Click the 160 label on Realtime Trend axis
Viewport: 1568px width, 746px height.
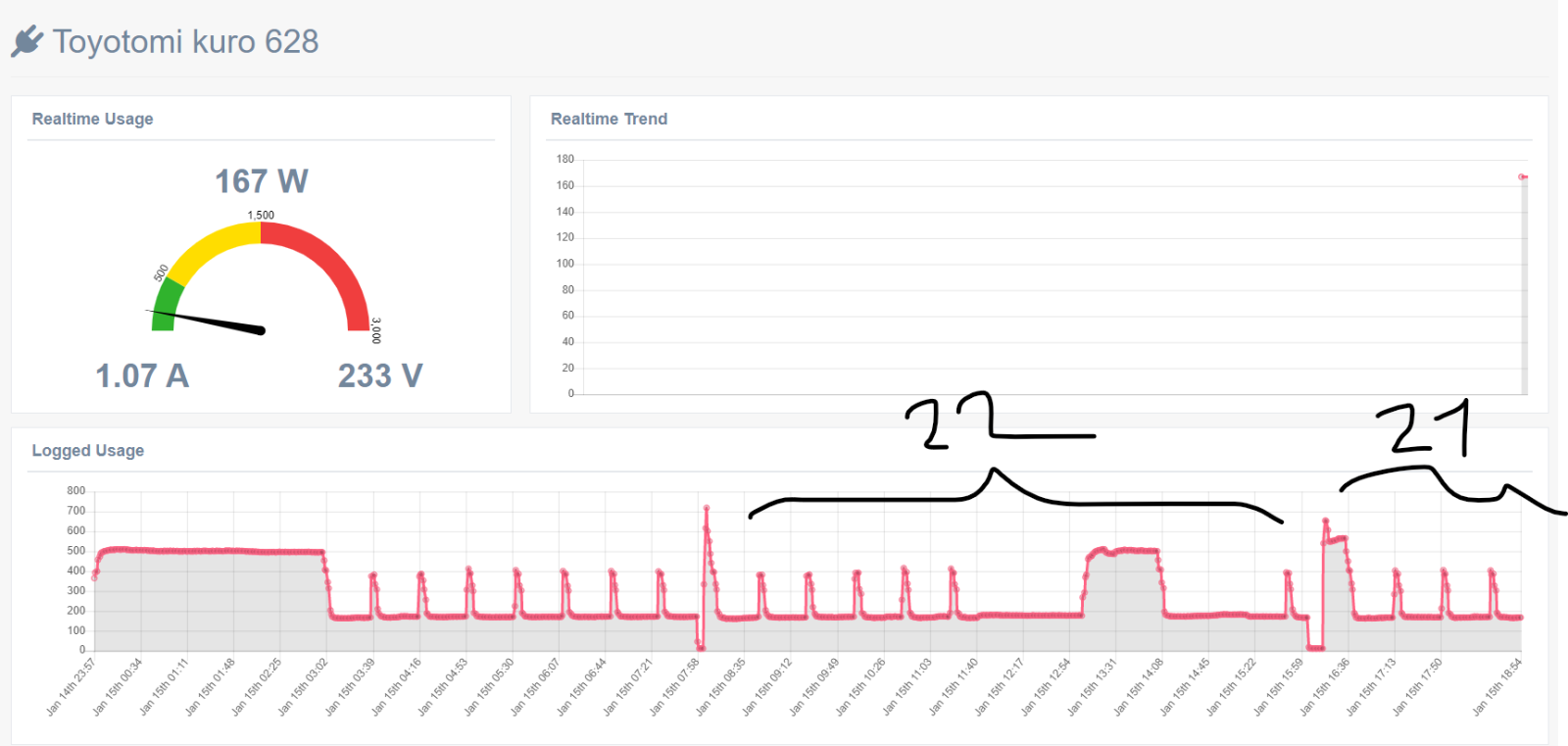click(565, 185)
